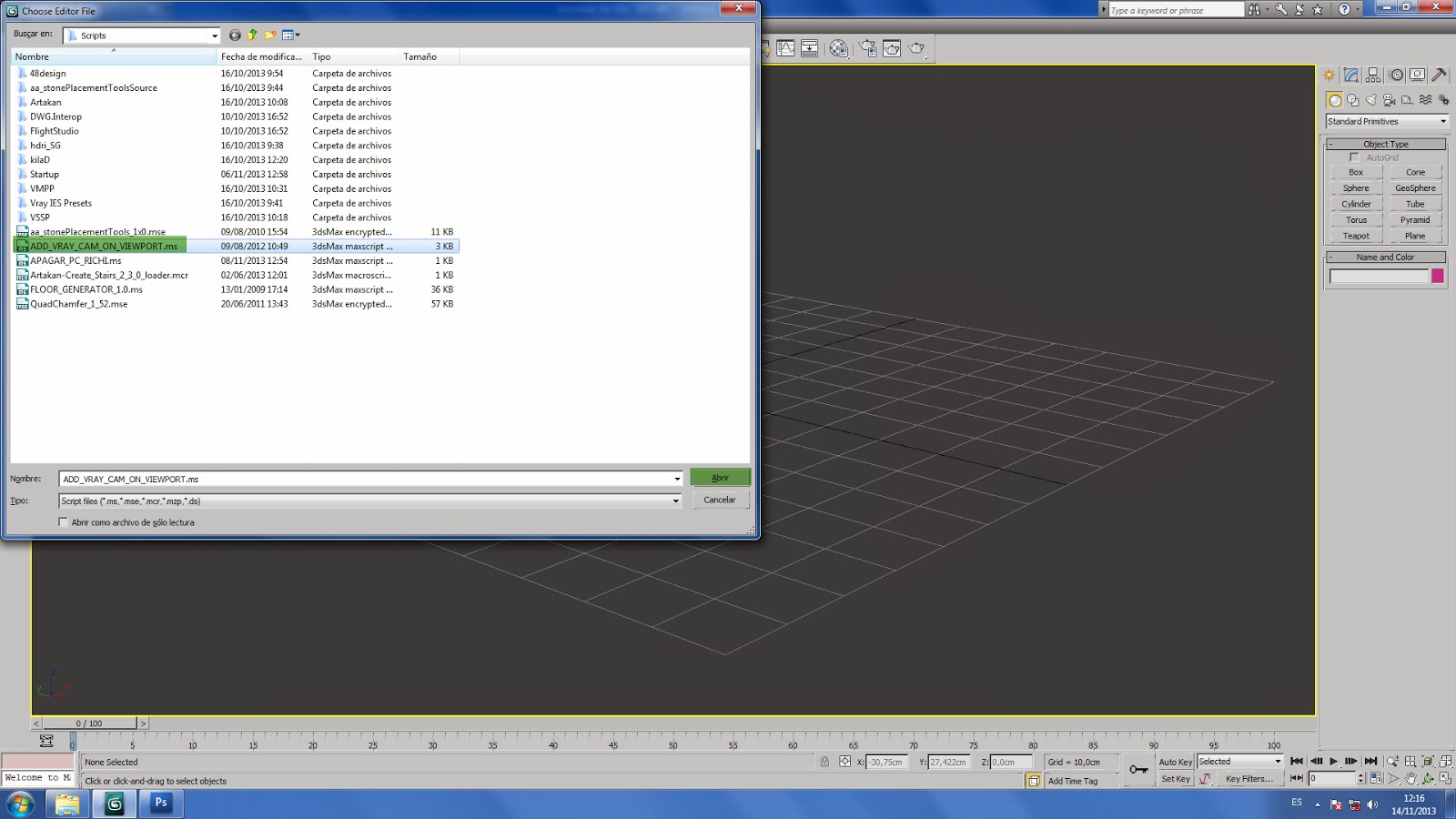The height and width of the screenshot is (819, 1456).
Task: Open the Material Editor checkered sphere icon
Action: click(x=838, y=48)
